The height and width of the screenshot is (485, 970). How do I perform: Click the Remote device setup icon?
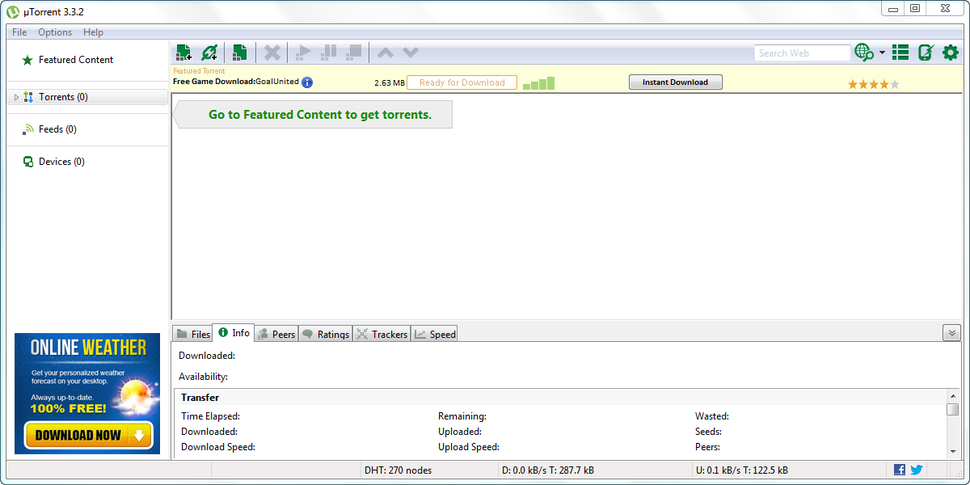pyautogui.click(x=925, y=52)
